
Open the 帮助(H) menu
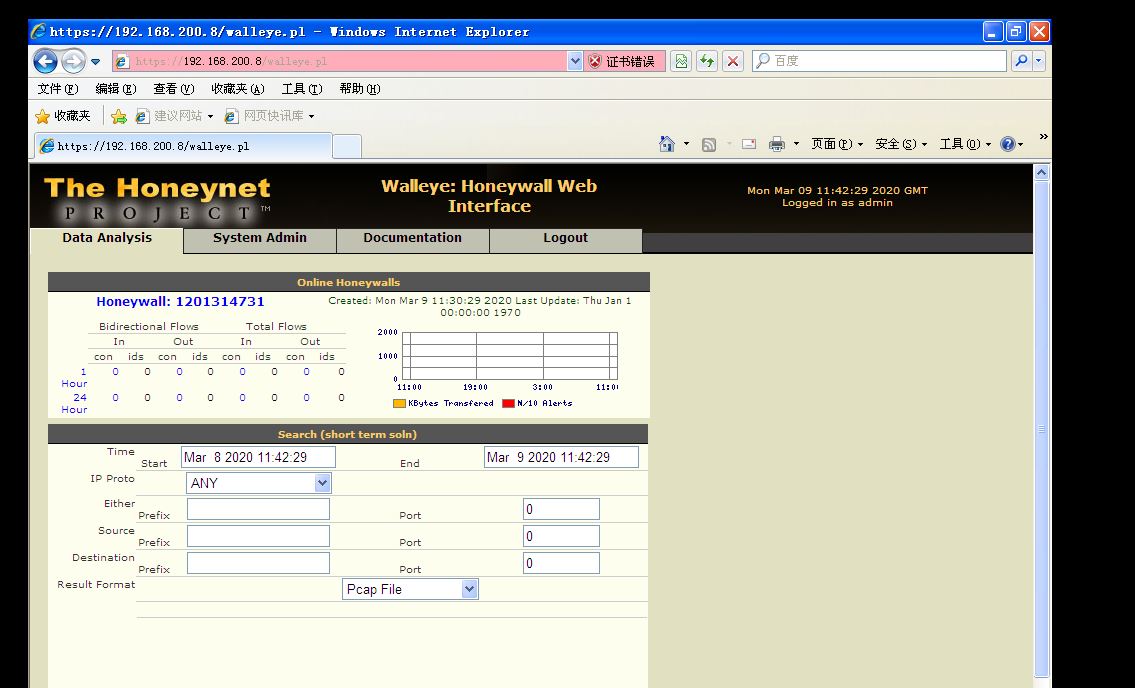(360, 89)
